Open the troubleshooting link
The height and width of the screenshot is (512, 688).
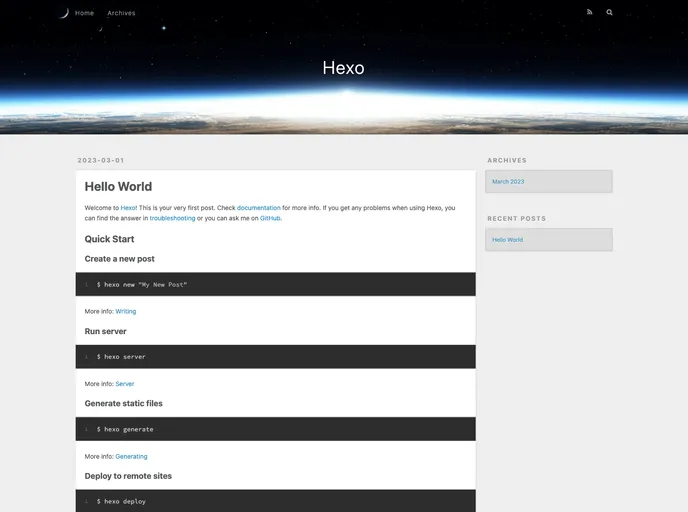click(x=172, y=218)
